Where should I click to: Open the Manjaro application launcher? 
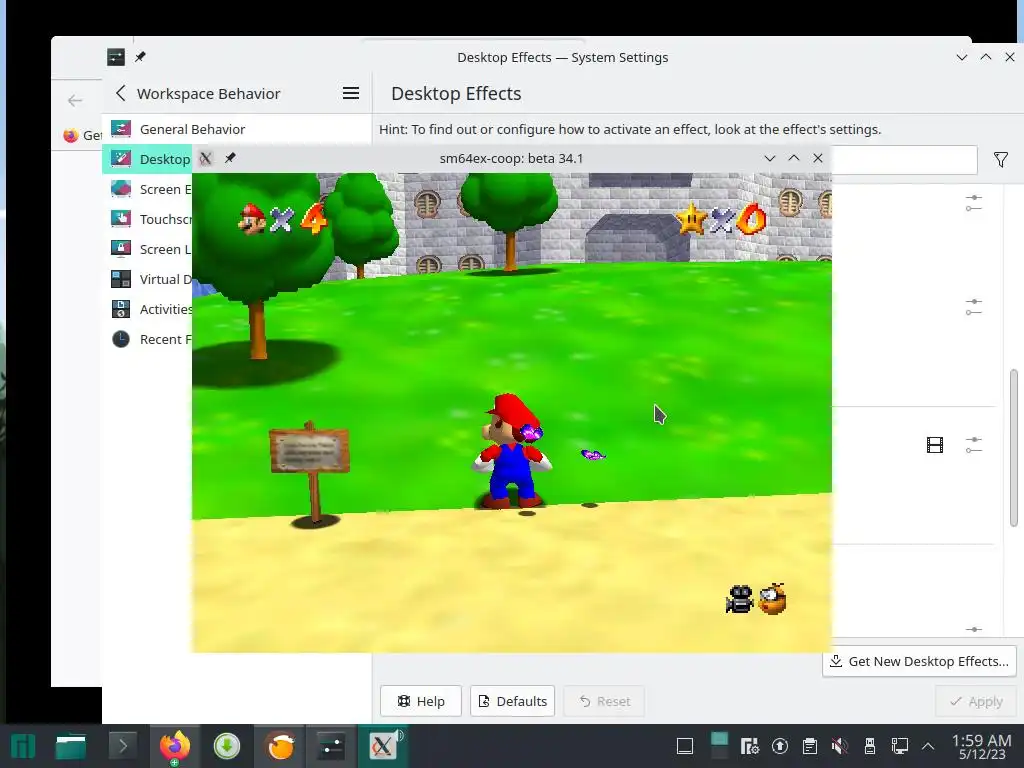[x=23, y=746]
